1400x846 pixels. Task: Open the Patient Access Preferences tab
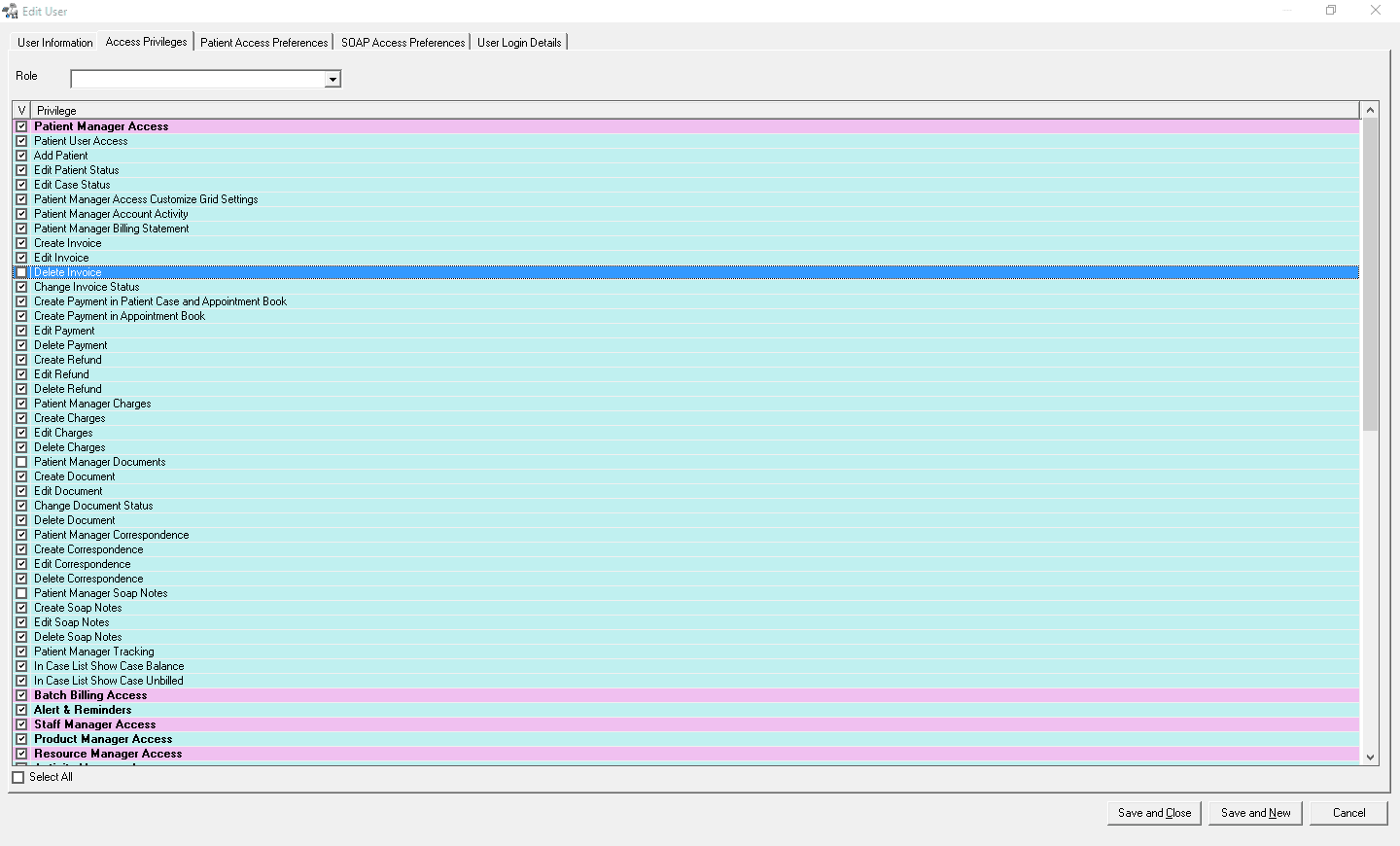(264, 43)
